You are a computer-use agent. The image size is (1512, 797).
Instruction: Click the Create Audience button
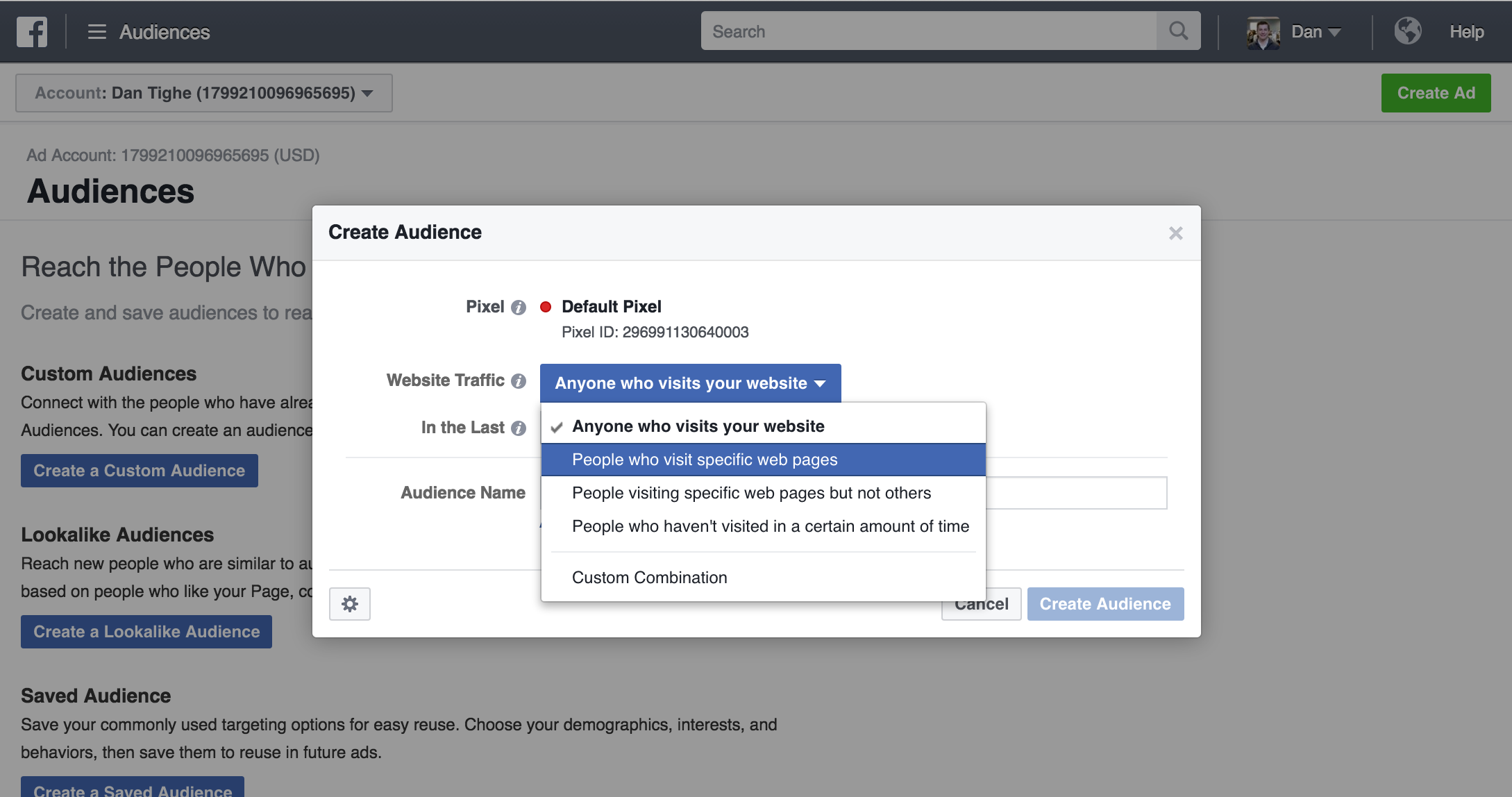[x=1105, y=604]
